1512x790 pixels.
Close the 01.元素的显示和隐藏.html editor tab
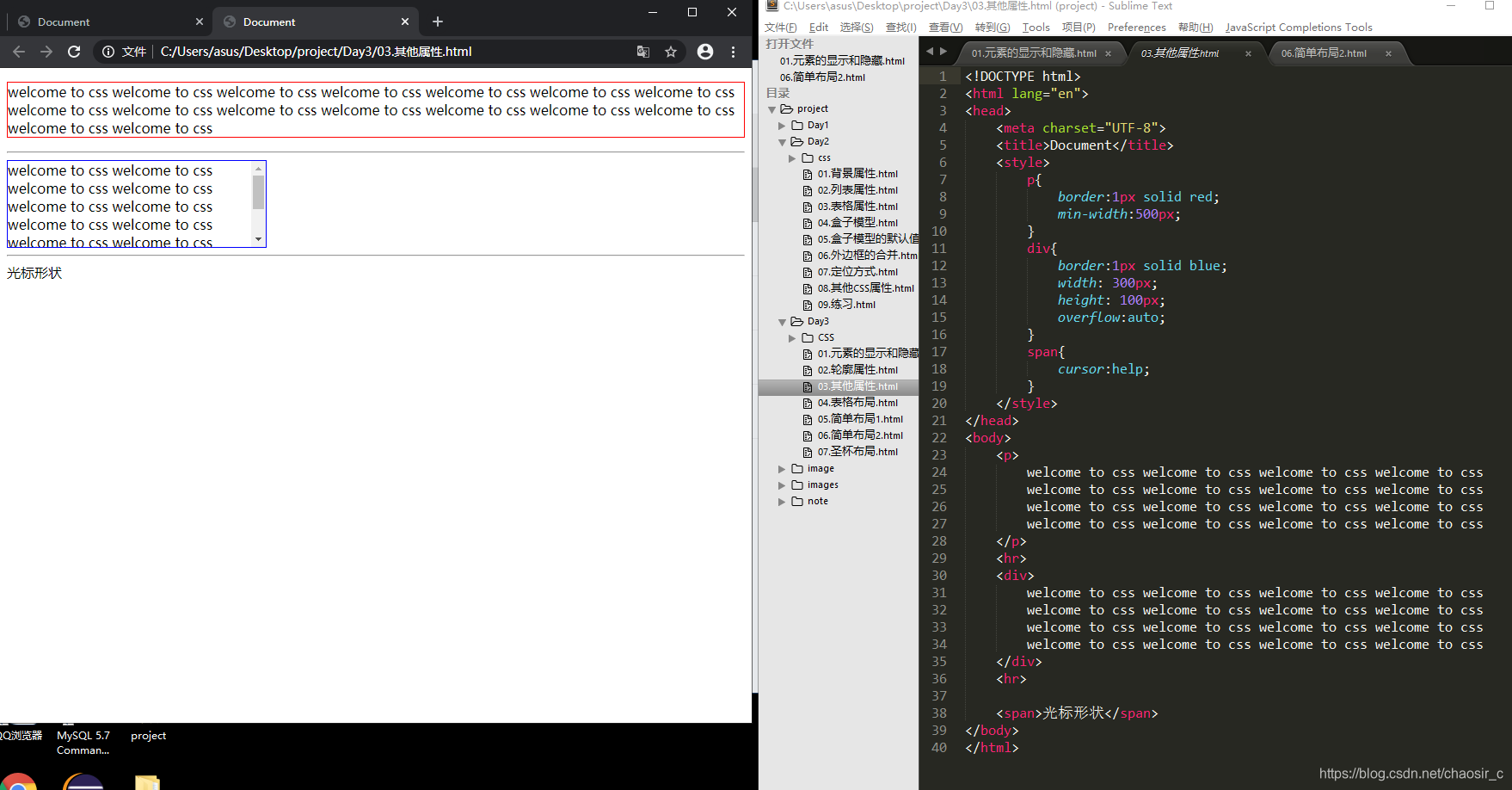click(1108, 53)
